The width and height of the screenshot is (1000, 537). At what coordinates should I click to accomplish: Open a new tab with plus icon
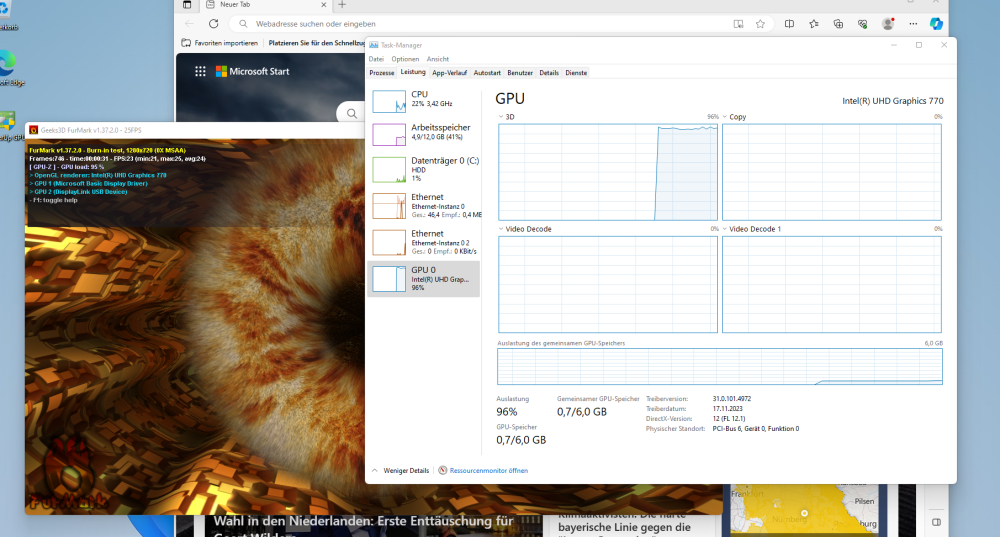point(342,4)
